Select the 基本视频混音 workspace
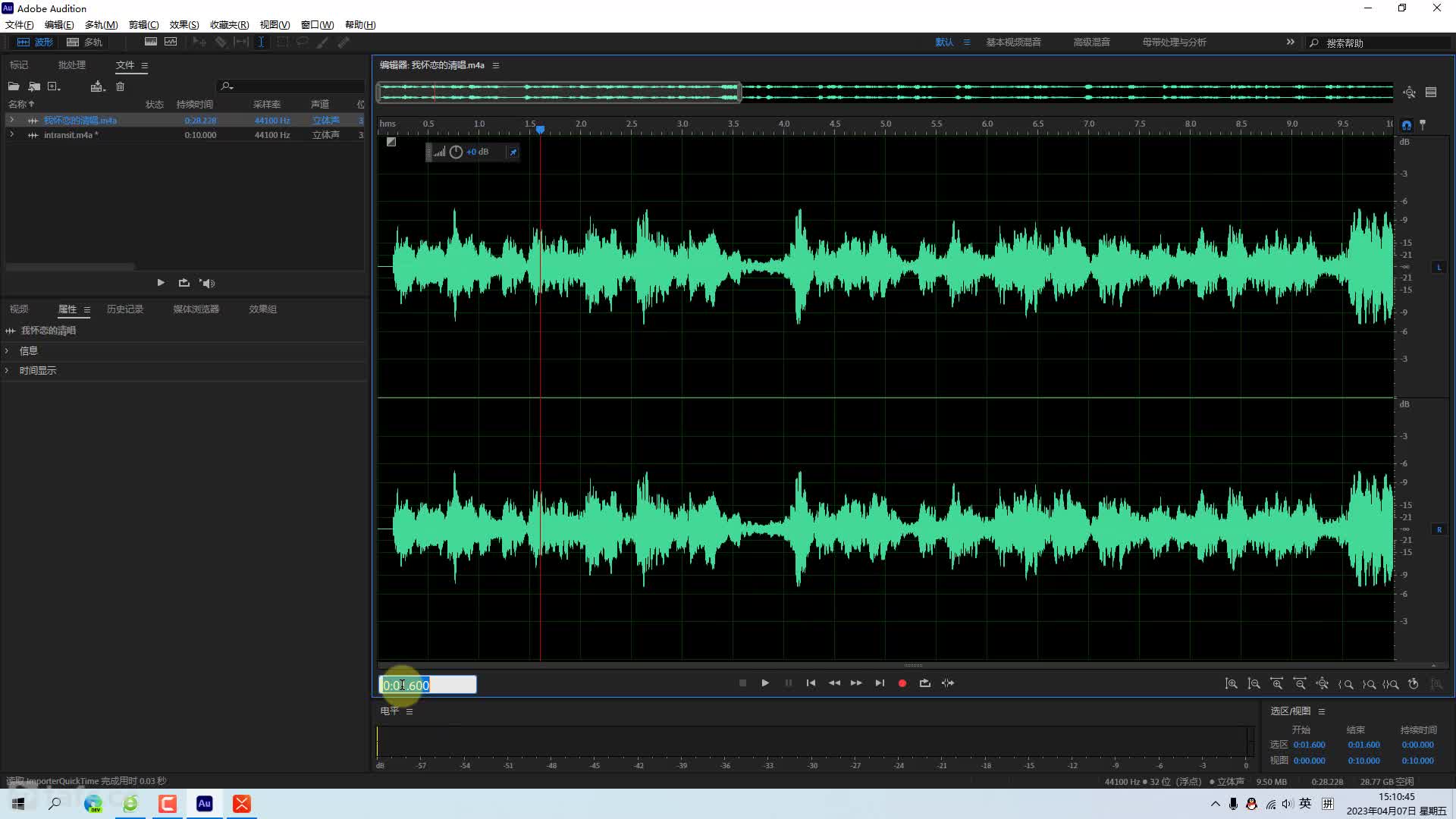Viewport: 1456px width, 819px height. point(1013,42)
